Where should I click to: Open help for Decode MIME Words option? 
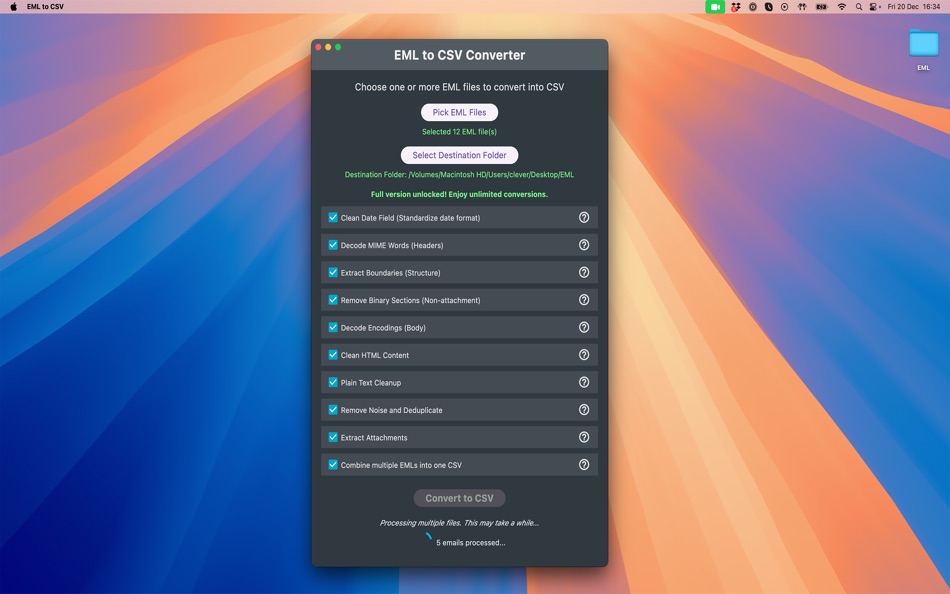pyautogui.click(x=583, y=245)
